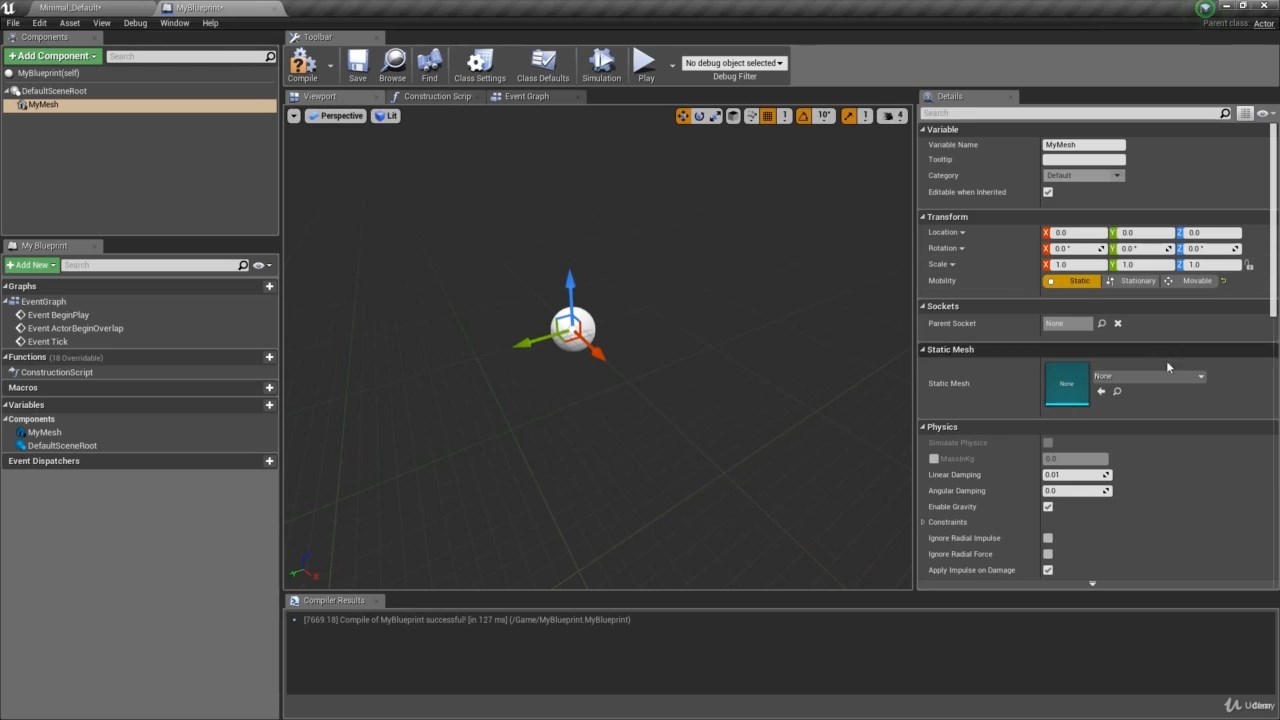Click the Find toolbar icon
Image resolution: width=1280 pixels, height=720 pixels.
pos(430,64)
